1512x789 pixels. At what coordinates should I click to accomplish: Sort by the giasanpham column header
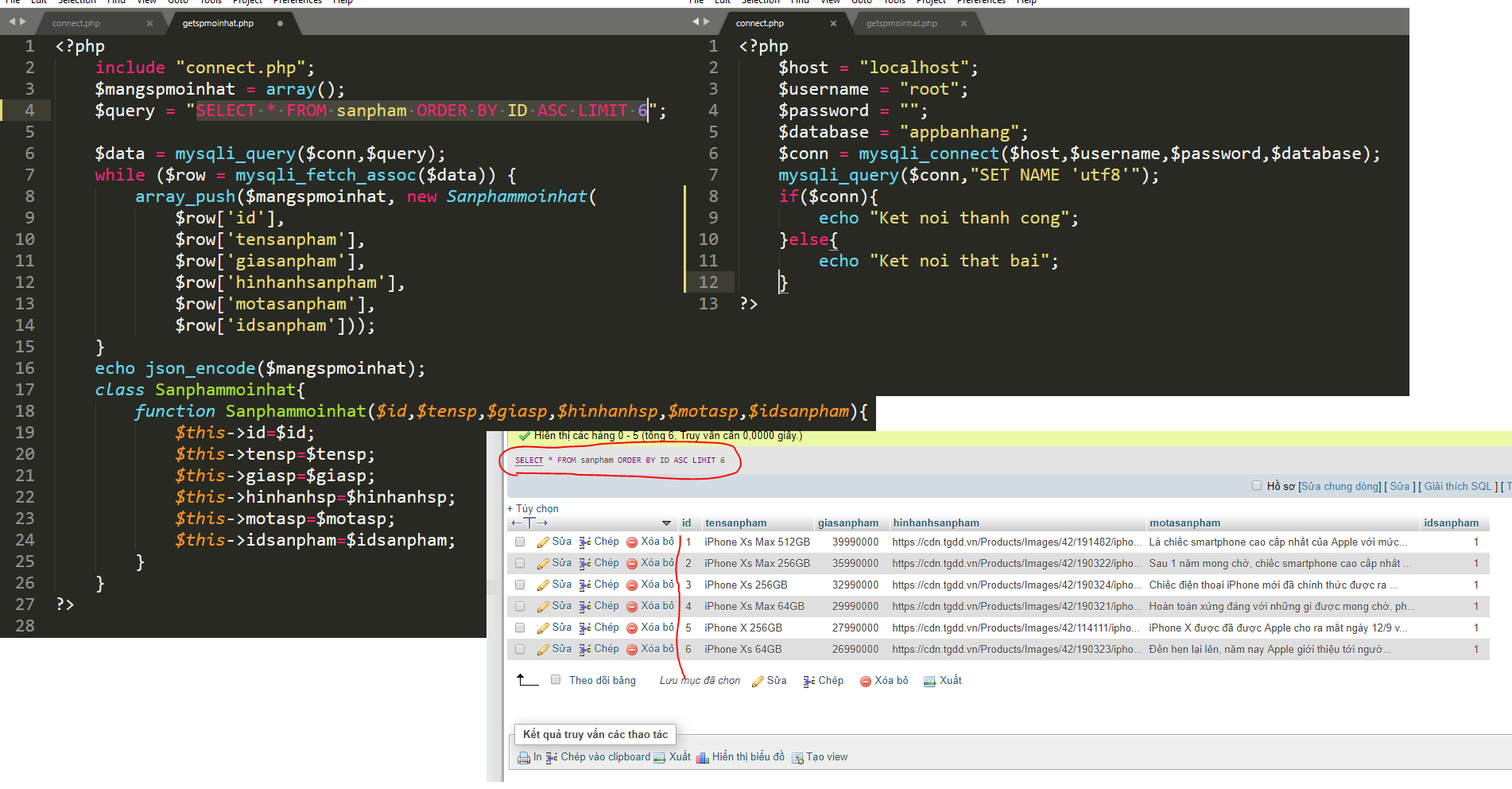[x=847, y=523]
